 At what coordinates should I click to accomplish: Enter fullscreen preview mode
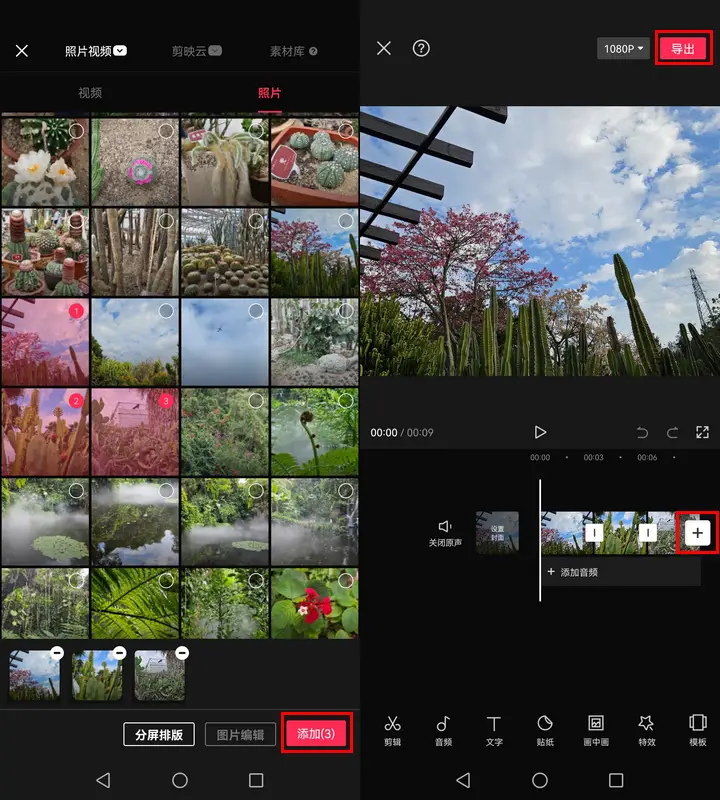(702, 432)
